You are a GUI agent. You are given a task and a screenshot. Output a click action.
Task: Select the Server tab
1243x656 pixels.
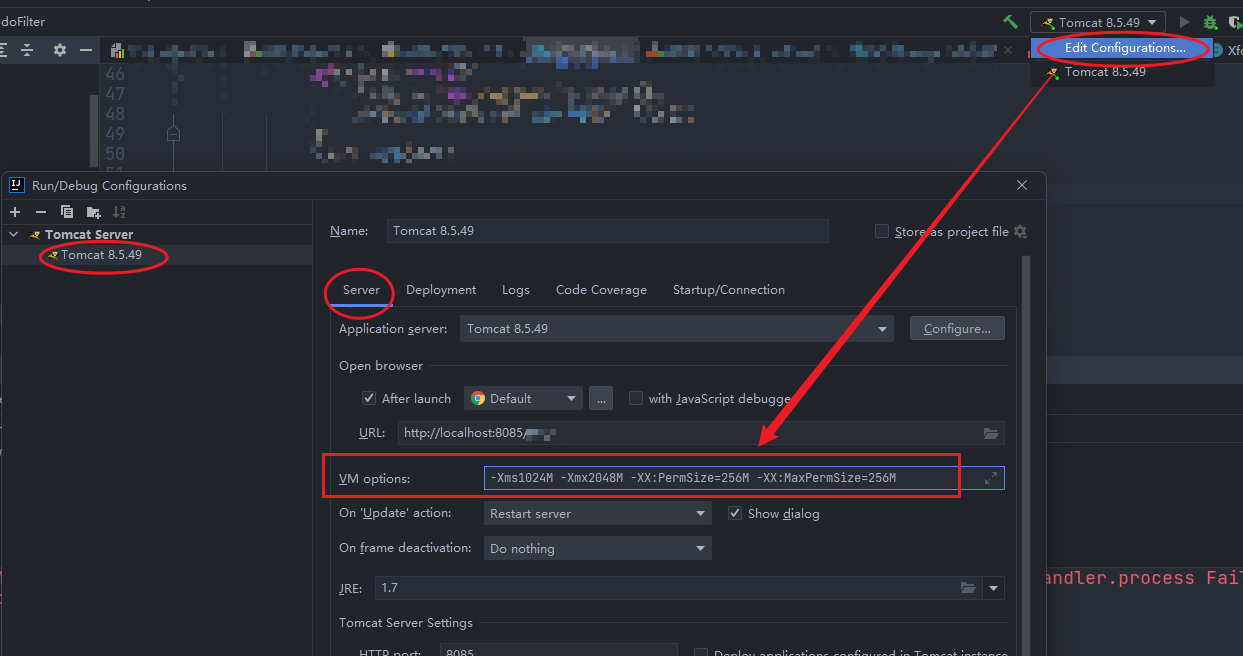point(361,290)
